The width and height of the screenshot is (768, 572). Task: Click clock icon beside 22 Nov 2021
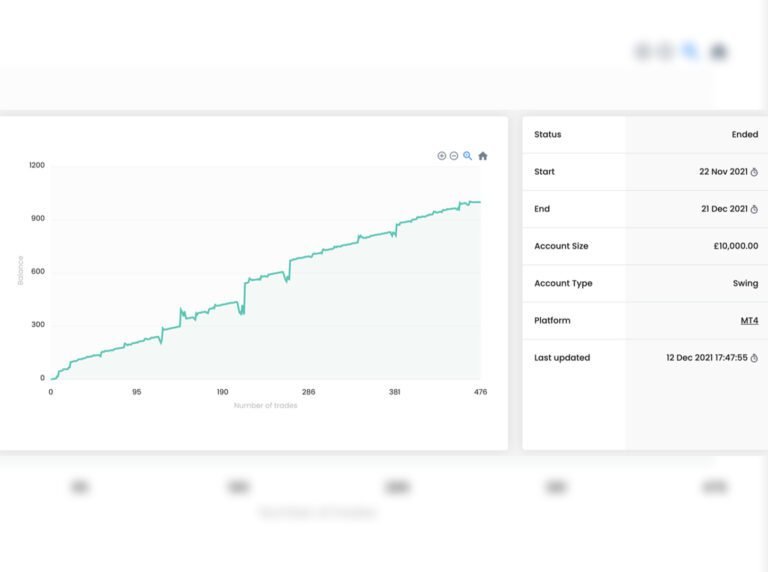(754, 172)
